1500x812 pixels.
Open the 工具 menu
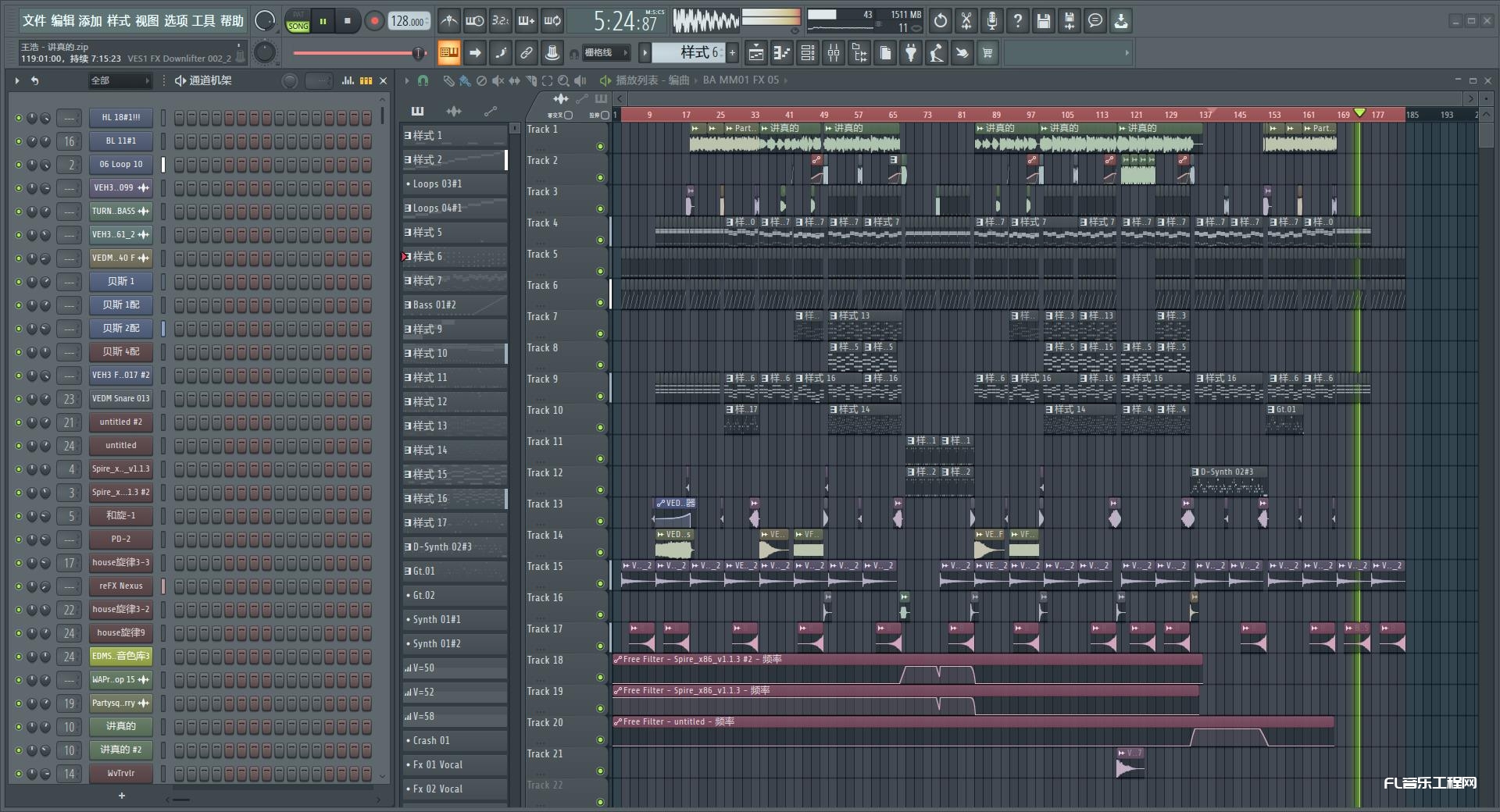(x=204, y=21)
